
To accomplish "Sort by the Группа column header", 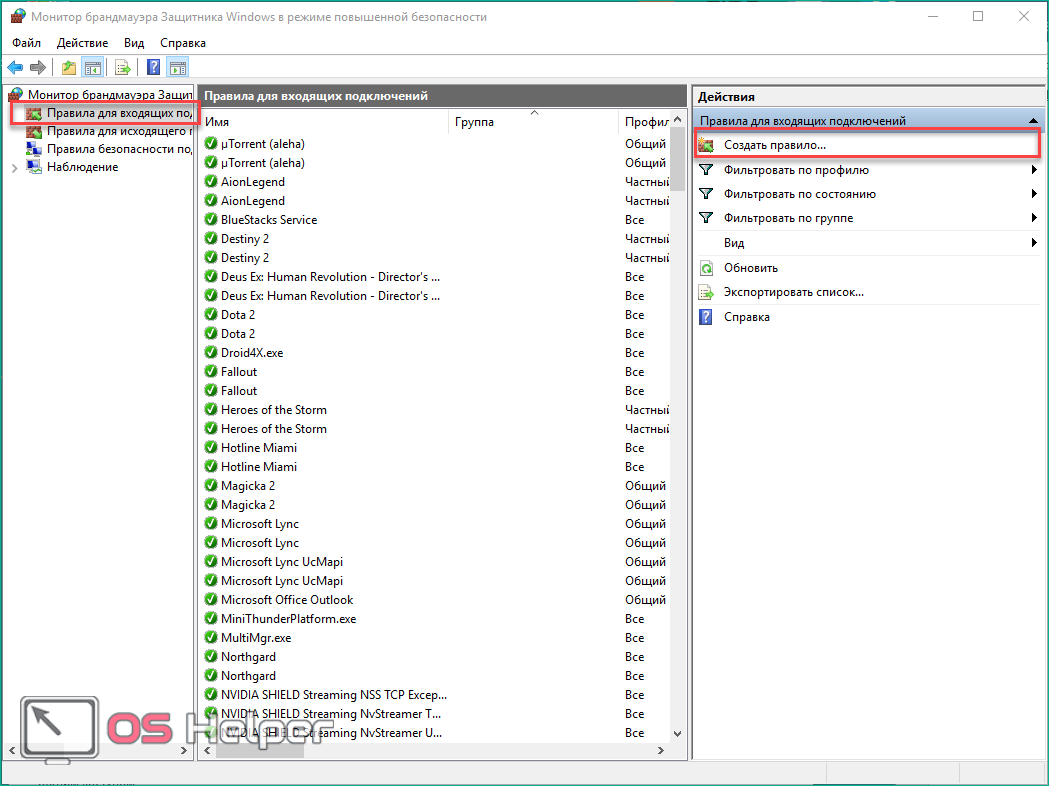I will pos(533,122).
